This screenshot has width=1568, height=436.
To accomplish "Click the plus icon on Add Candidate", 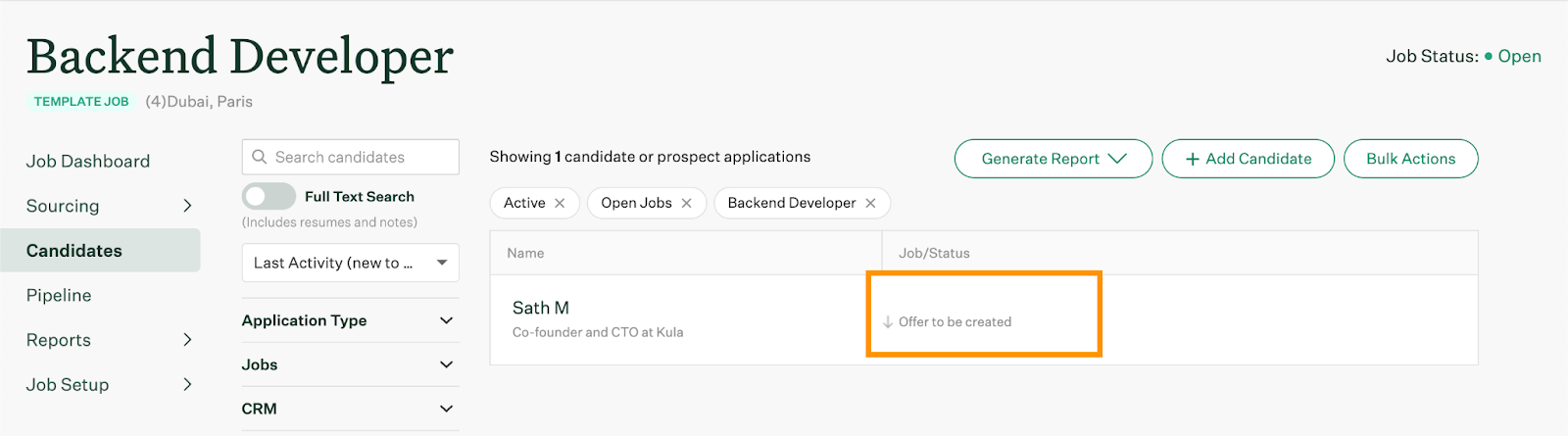I will 1193,159.
